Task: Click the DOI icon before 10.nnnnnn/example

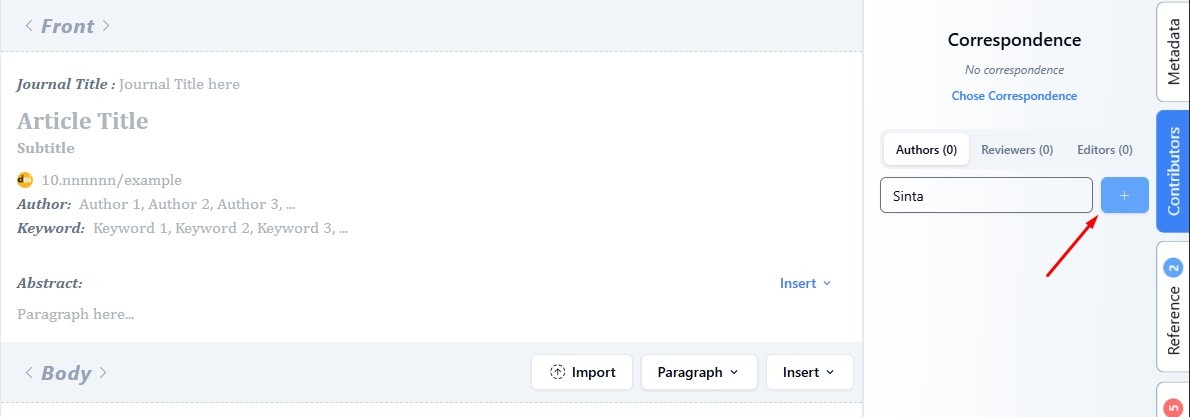Action: (x=26, y=180)
